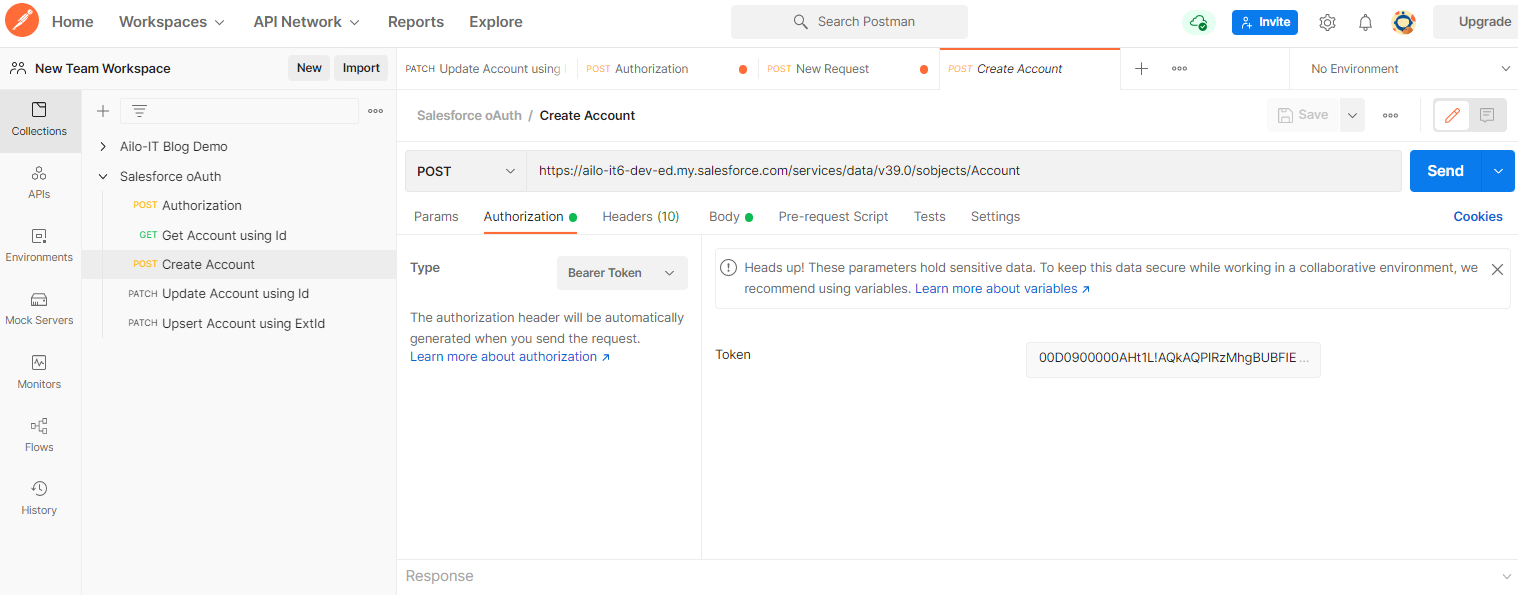Open the Cookies link
1518x595 pixels.
(x=1478, y=217)
